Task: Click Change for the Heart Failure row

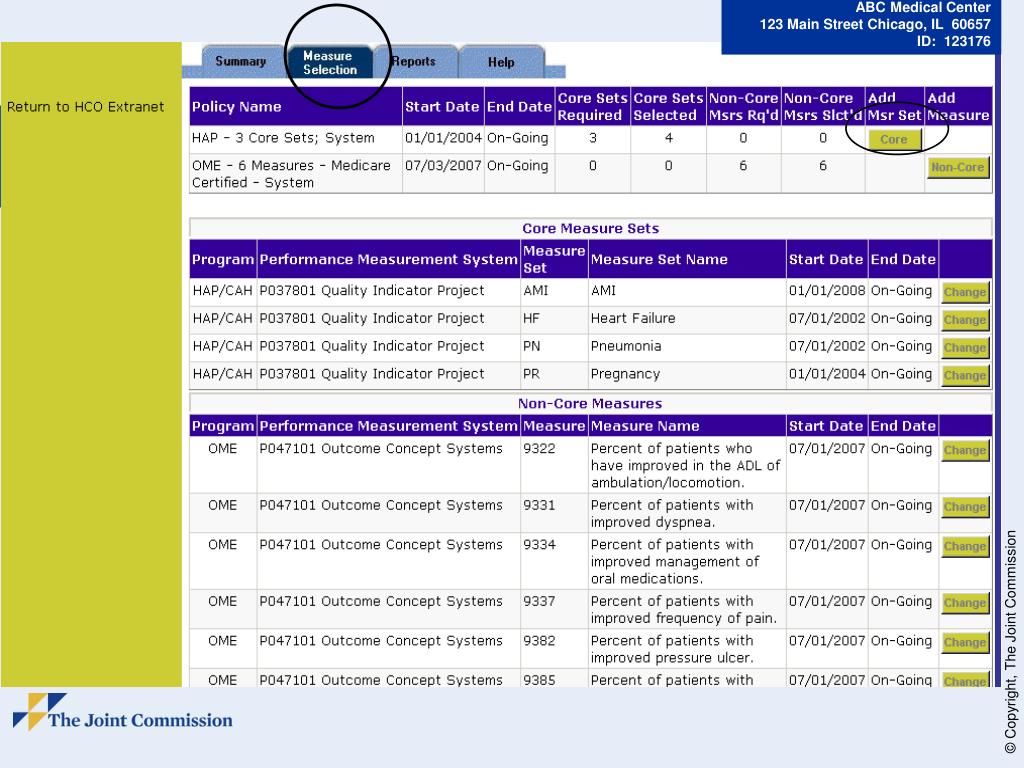Action: [x=965, y=320]
